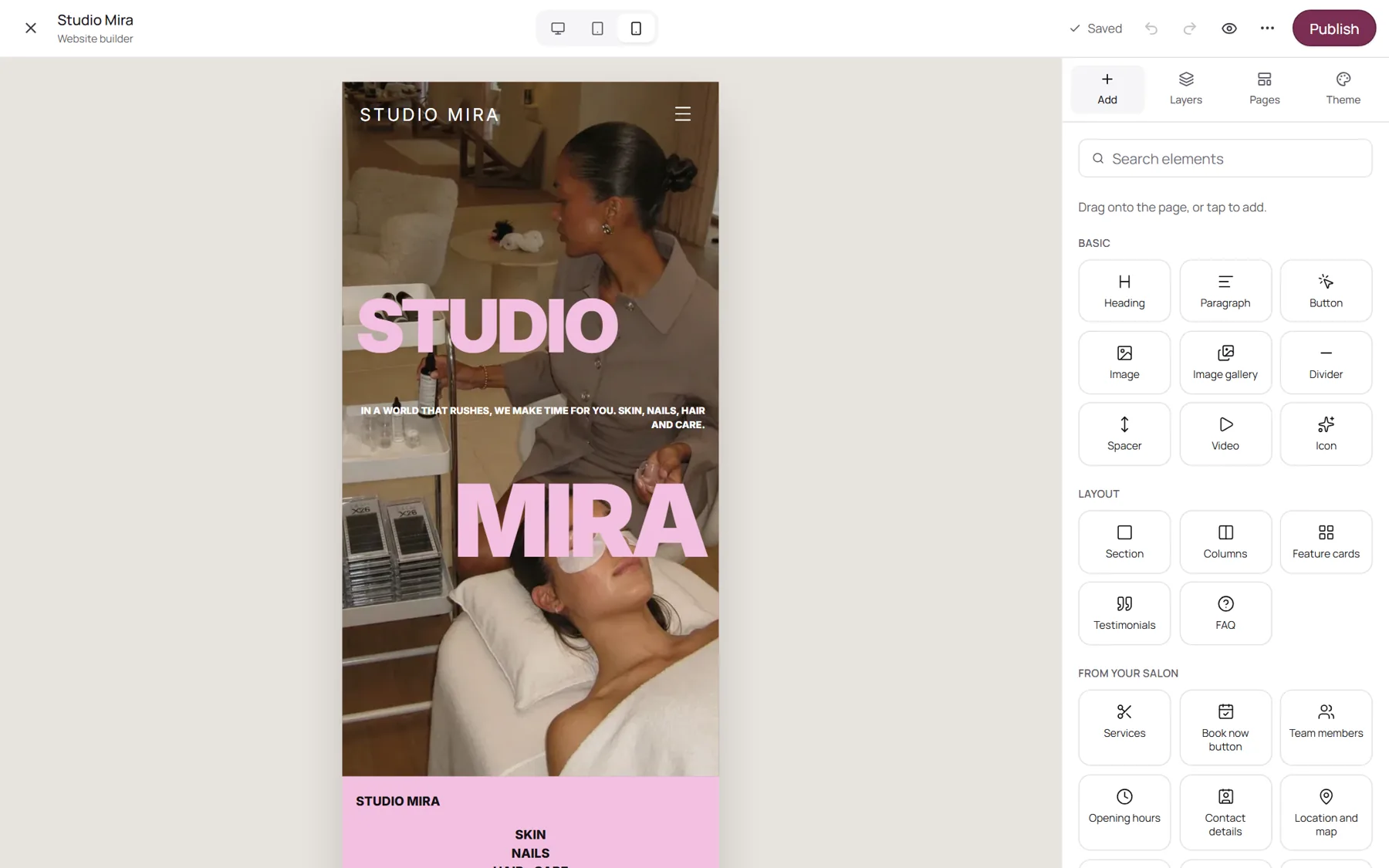Open the hamburger menu in preview
The image size is (1389, 868).
coord(683,114)
